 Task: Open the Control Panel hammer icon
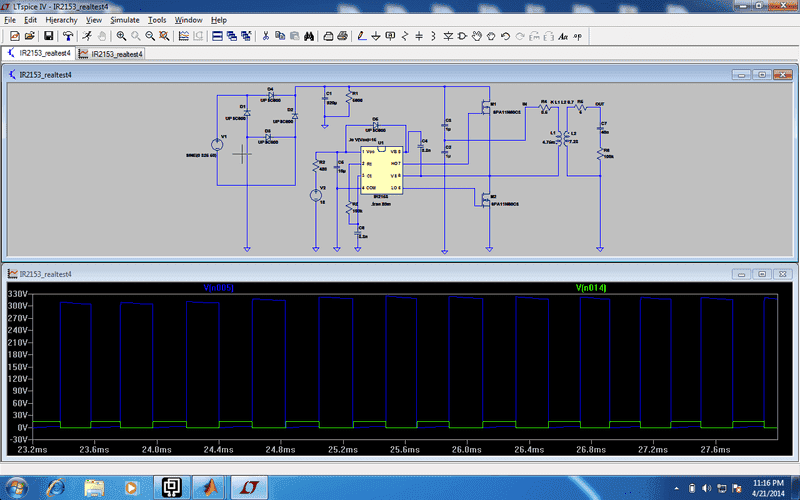[x=67, y=36]
